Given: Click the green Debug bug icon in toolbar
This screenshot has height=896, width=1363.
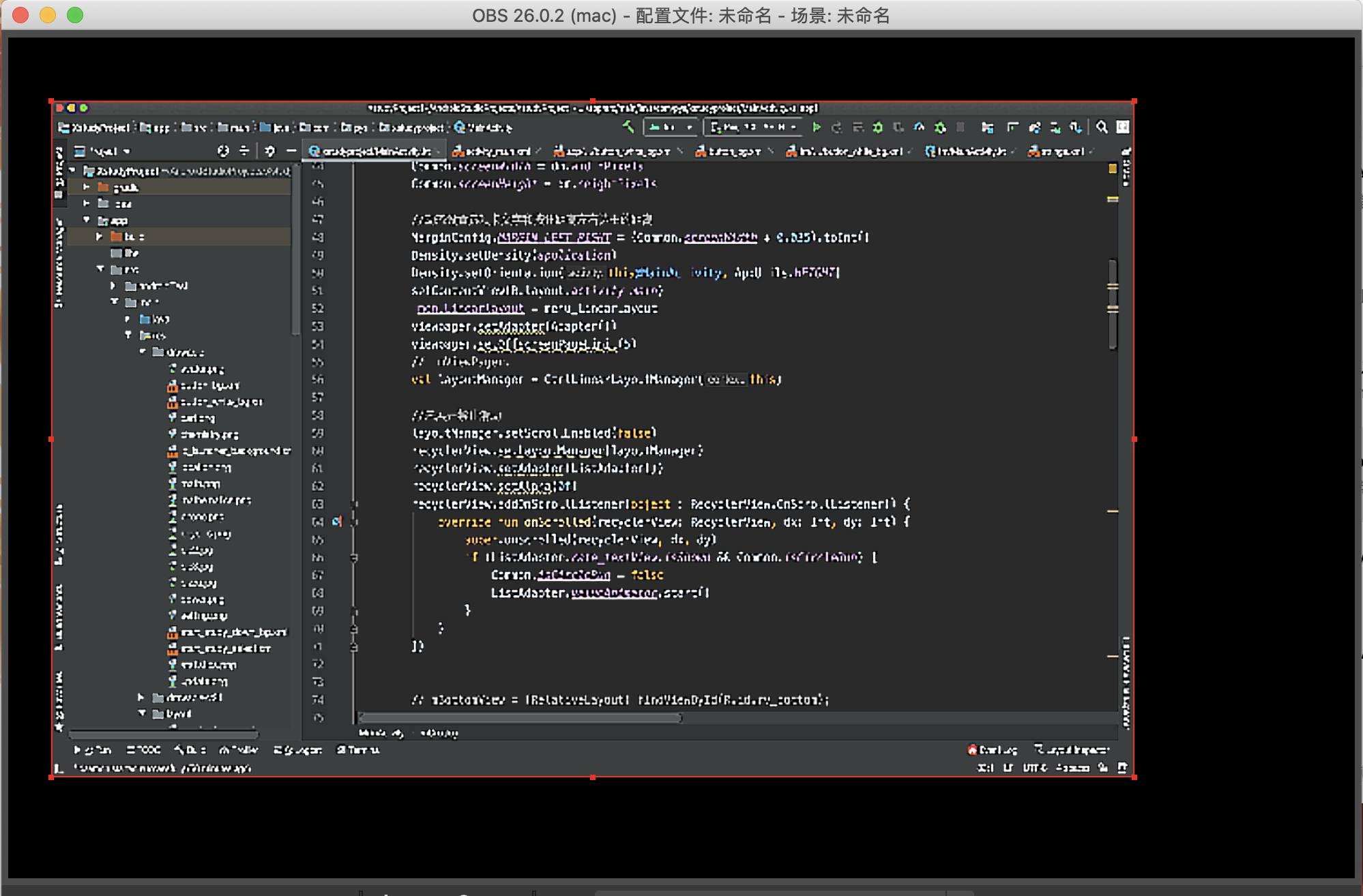Looking at the screenshot, I should click(x=878, y=128).
